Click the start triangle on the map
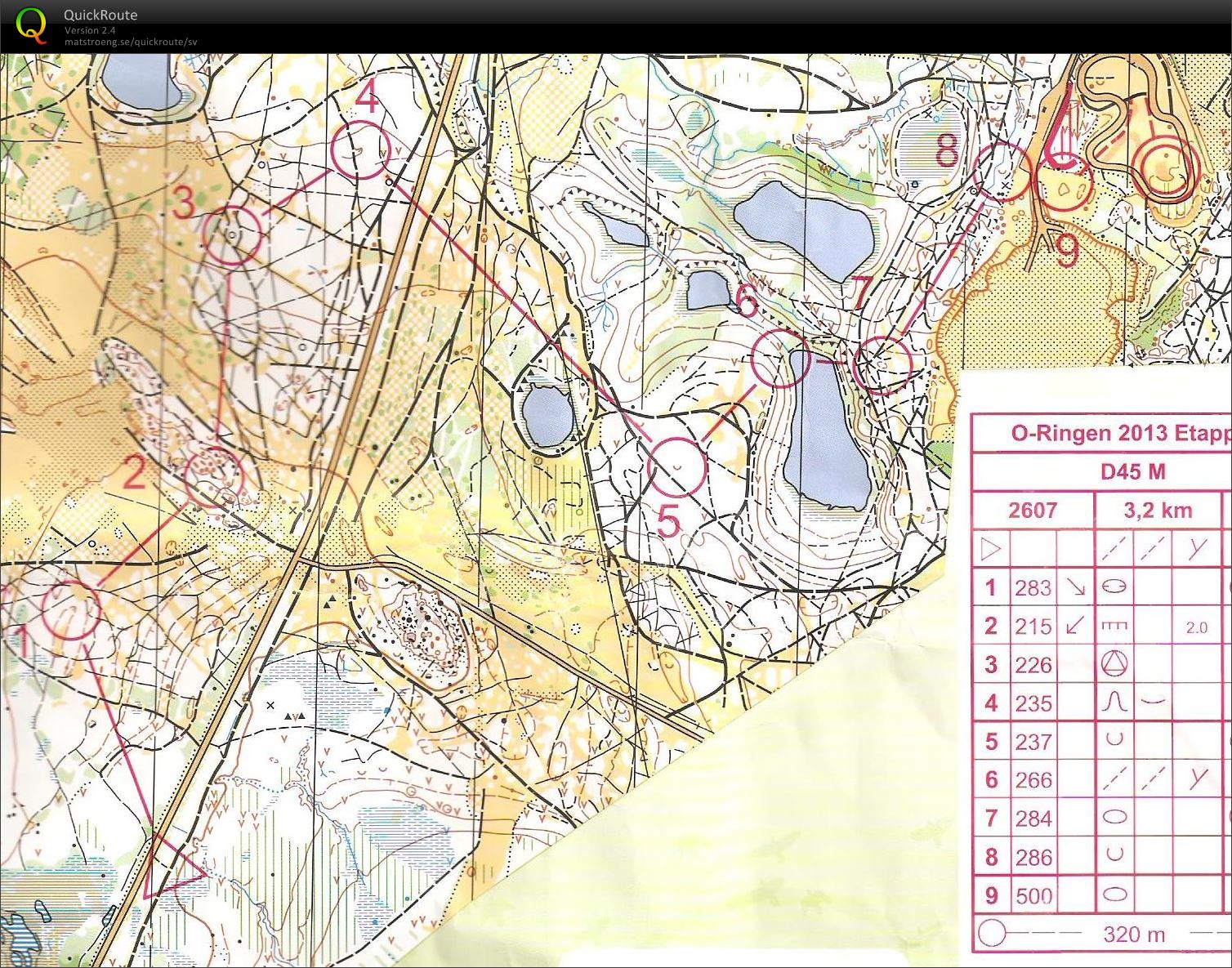This screenshot has width=1232, height=968. 170,868
